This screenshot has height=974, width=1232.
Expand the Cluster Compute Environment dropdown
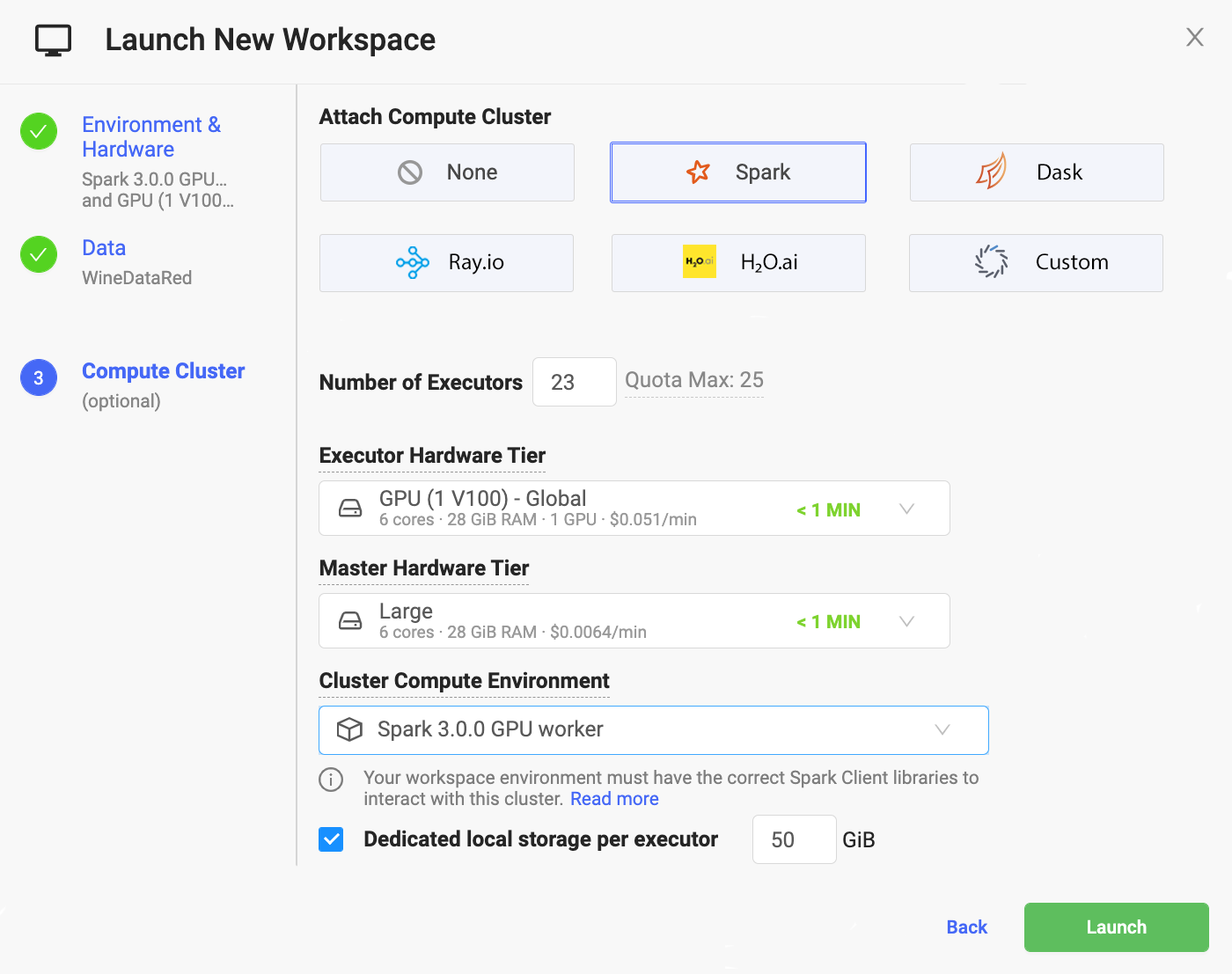[942, 730]
